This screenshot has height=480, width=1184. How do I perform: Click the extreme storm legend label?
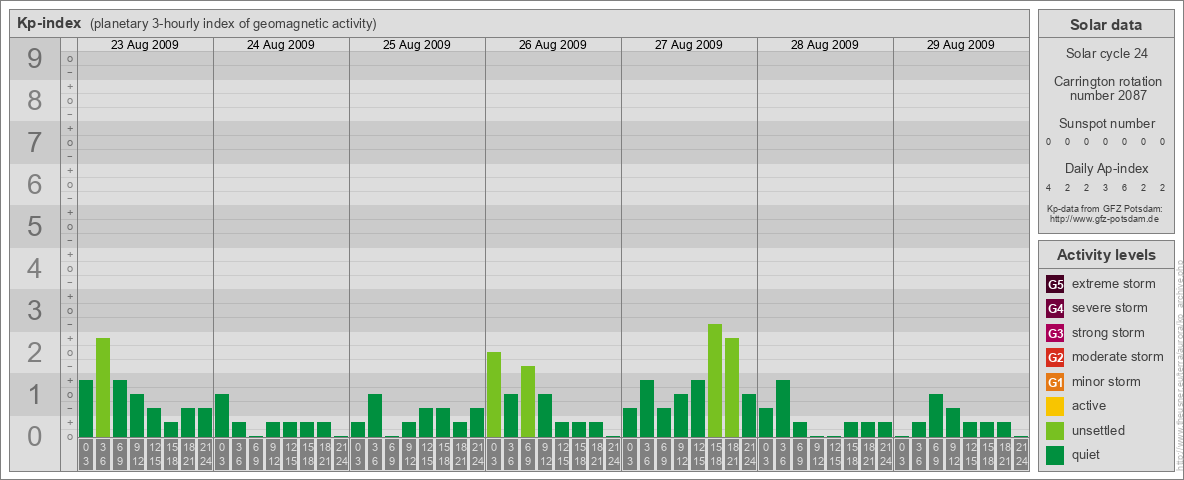click(1114, 285)
